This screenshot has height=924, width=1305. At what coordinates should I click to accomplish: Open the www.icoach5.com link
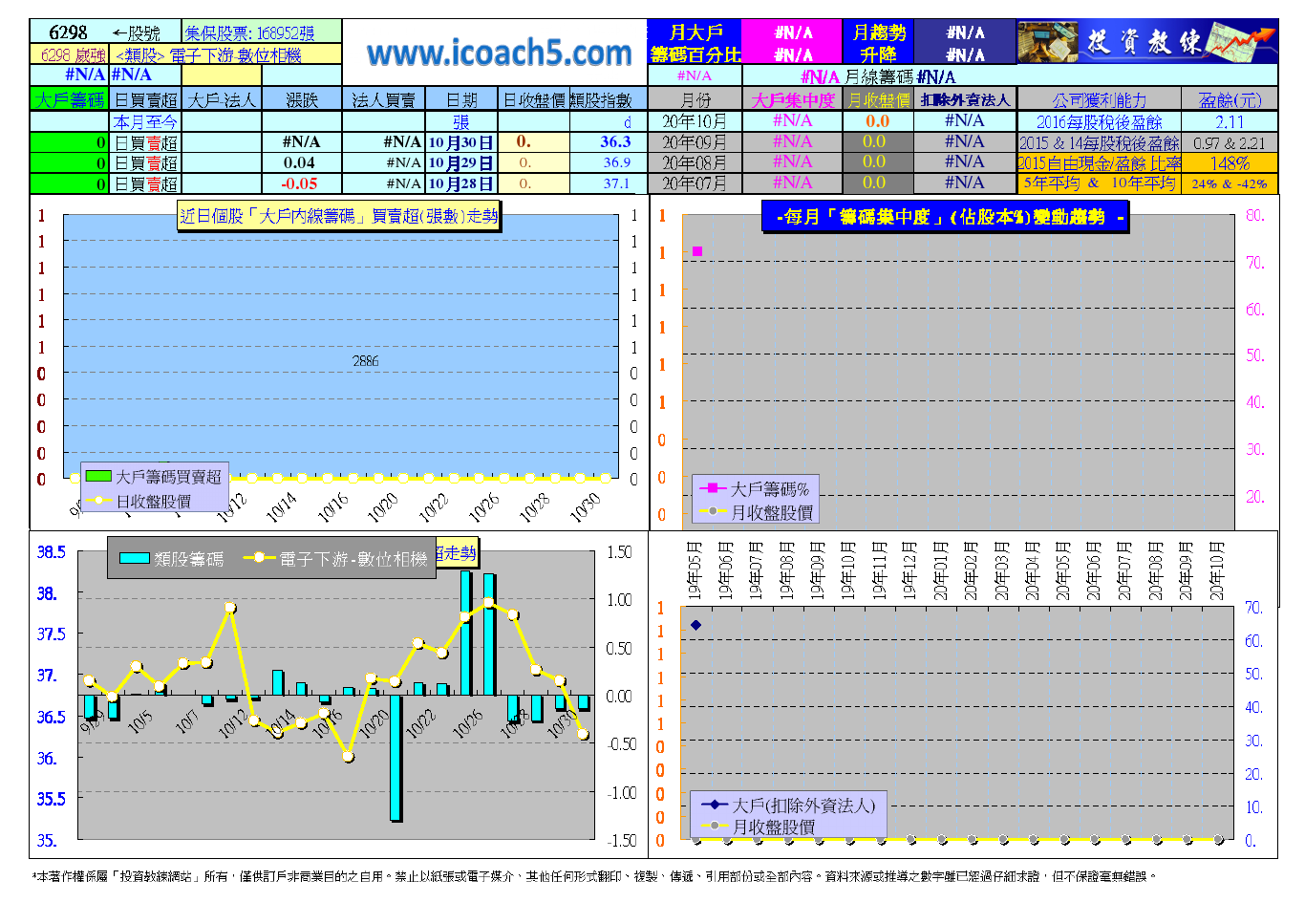[x=499, y=53]
